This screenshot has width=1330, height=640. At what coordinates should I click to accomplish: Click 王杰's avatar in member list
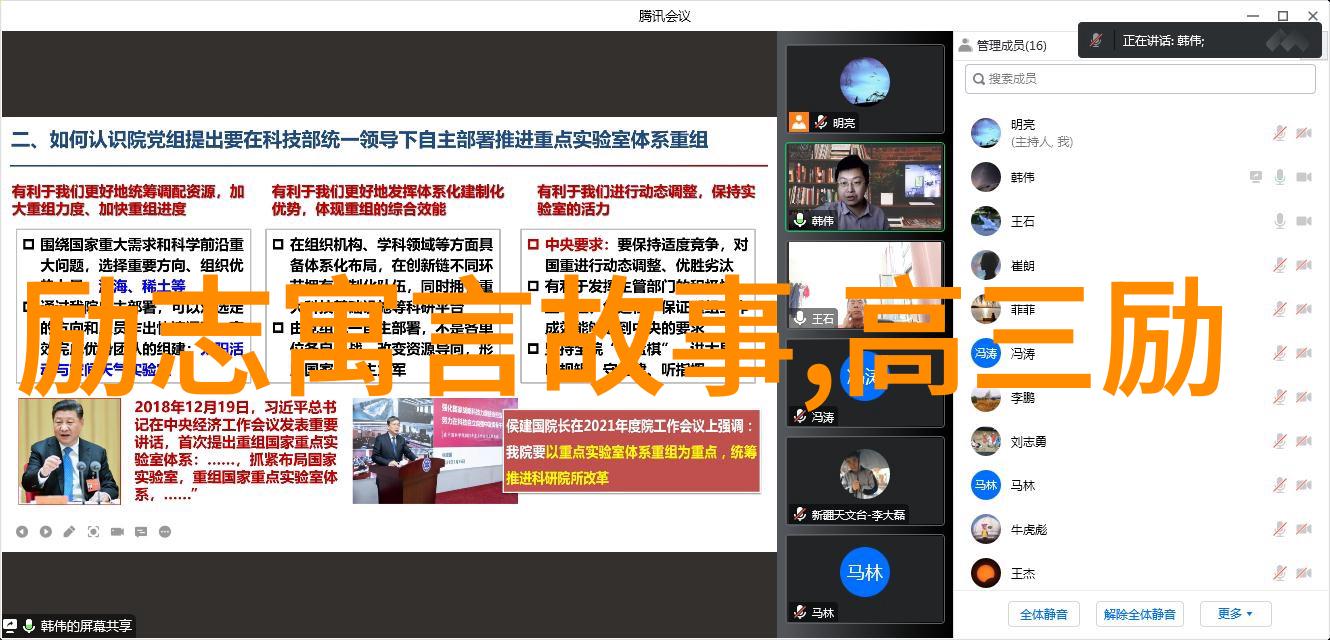pyautogui.click(x=986, y=573)
